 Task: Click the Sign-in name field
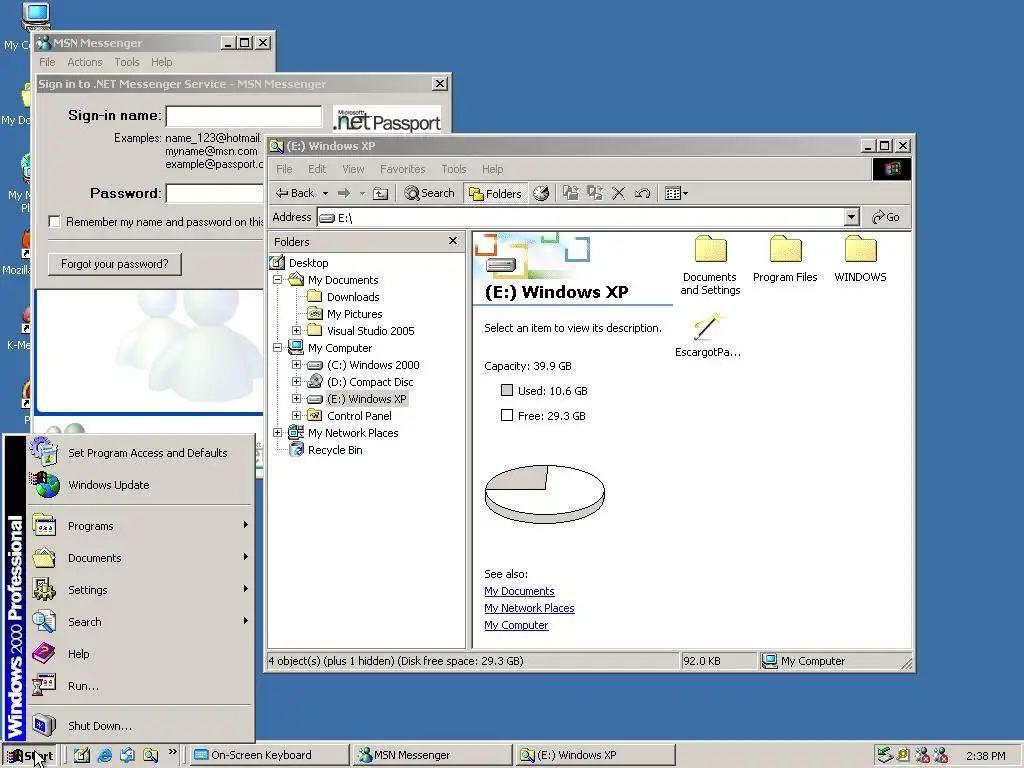point(244,116)
